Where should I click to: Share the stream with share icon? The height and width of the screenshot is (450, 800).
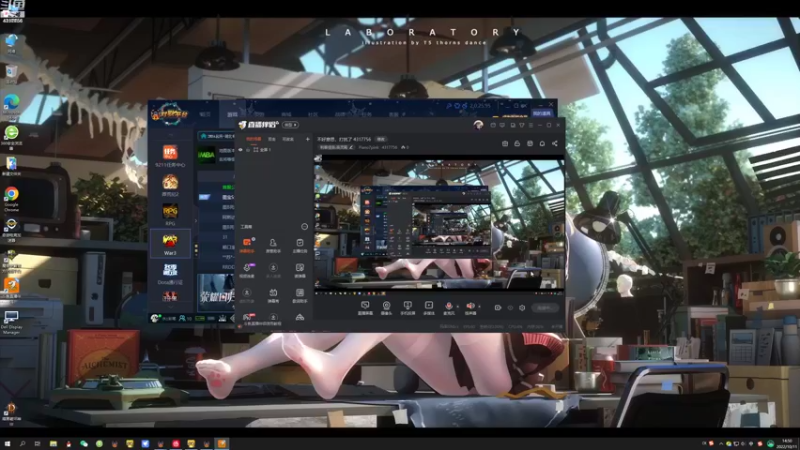[x=555, y=144]
